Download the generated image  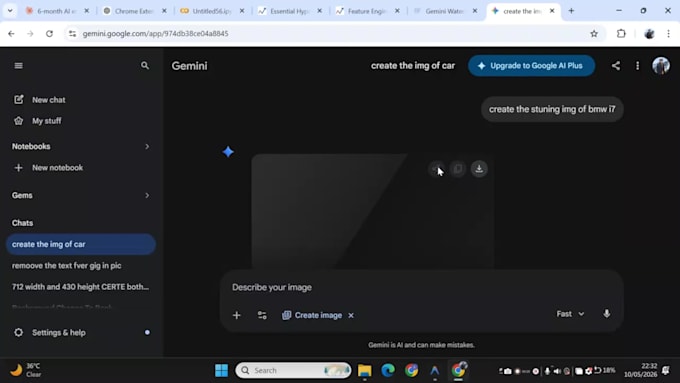479,169
